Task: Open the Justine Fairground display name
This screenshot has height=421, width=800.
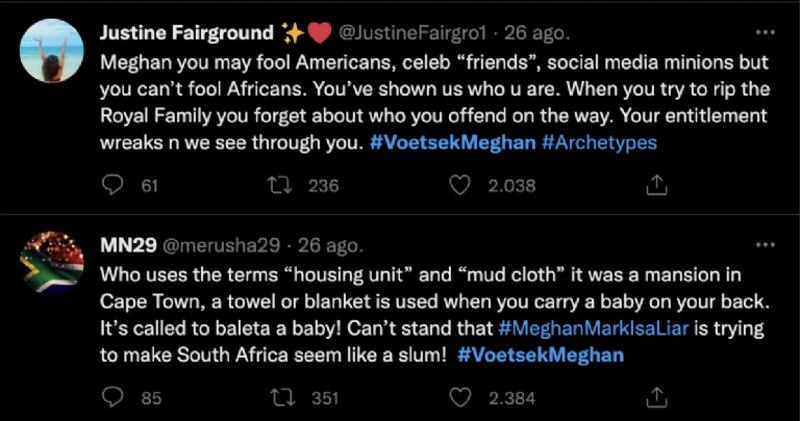Action: click(187, 32)
